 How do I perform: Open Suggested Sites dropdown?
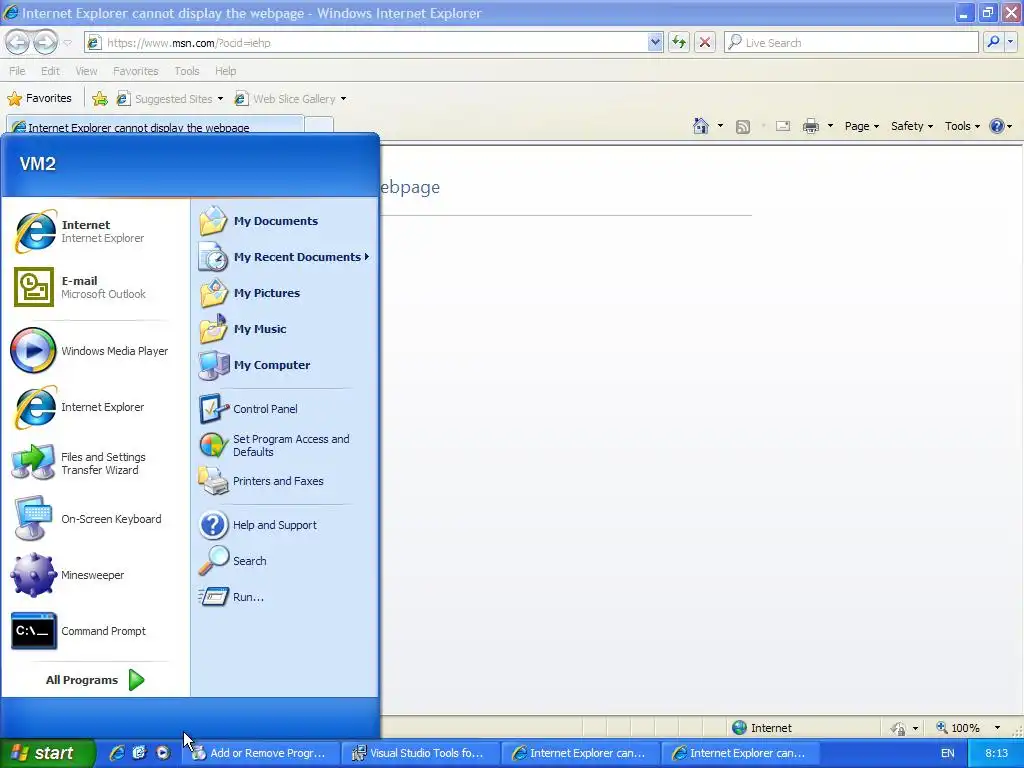[220, 99]
